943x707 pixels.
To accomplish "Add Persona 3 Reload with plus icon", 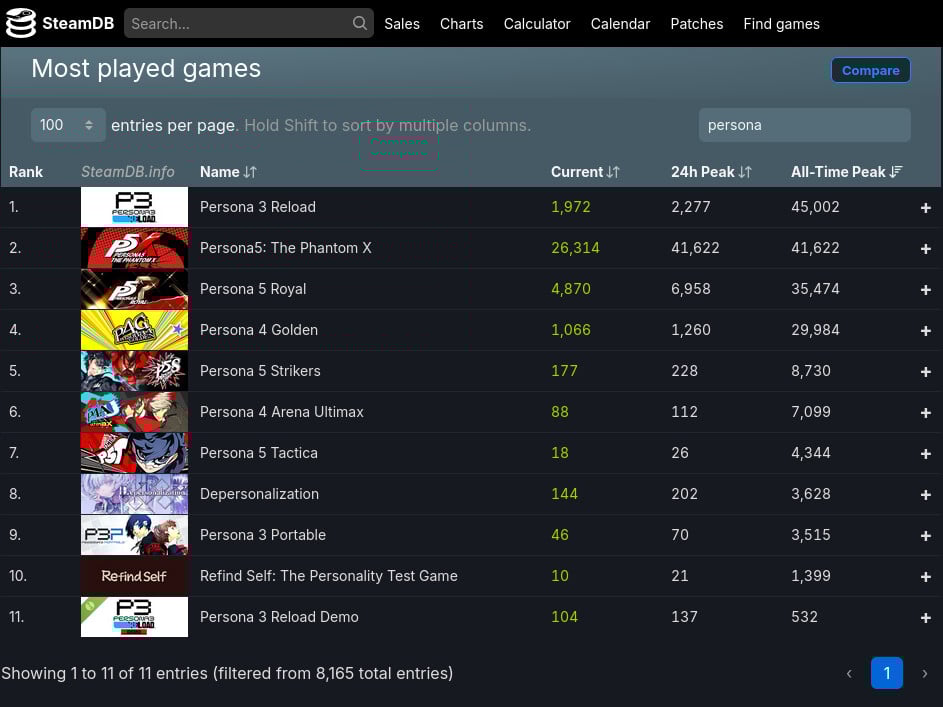I will pos(926,207).
